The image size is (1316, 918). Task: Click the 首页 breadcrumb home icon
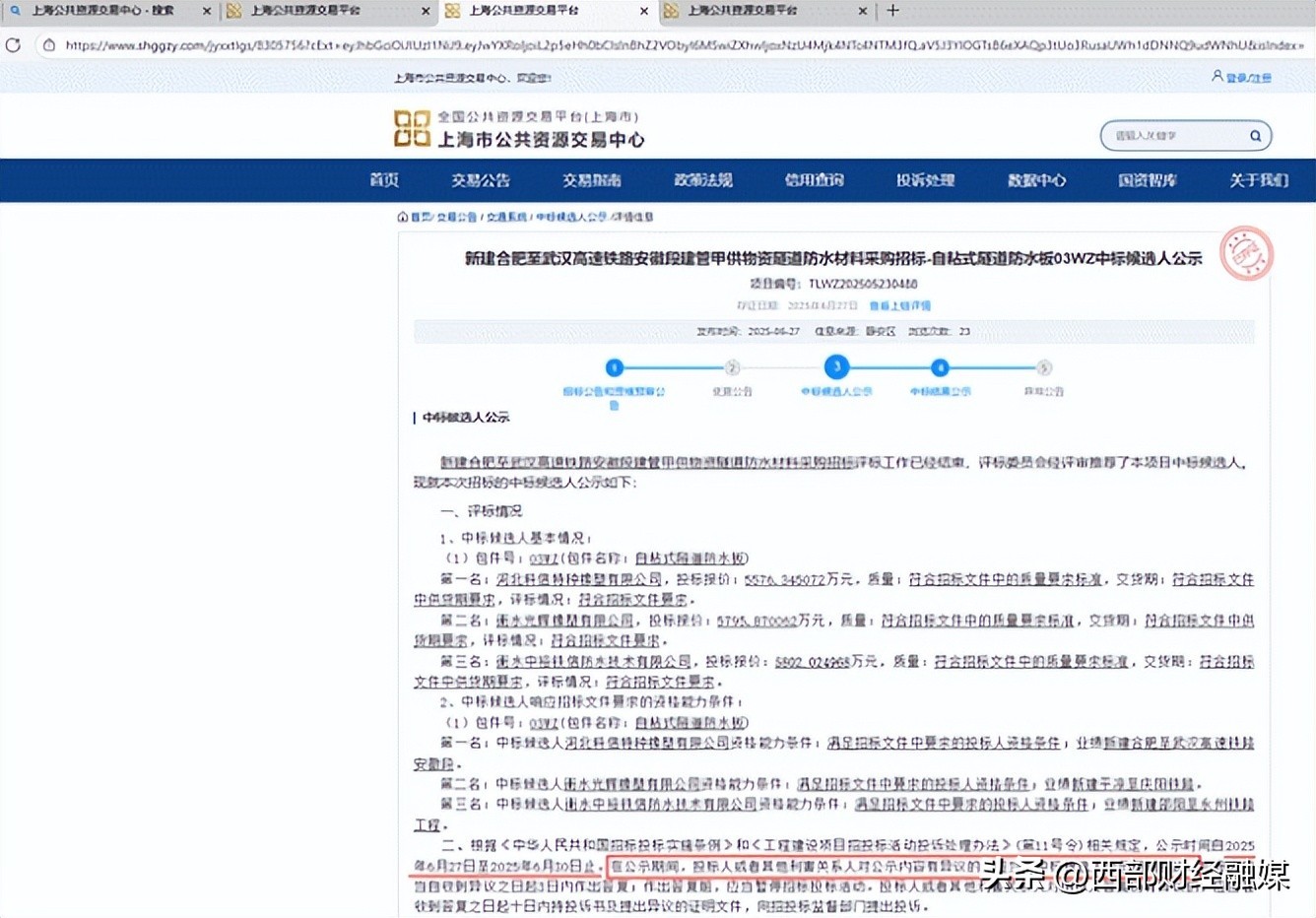coord(403,217)
